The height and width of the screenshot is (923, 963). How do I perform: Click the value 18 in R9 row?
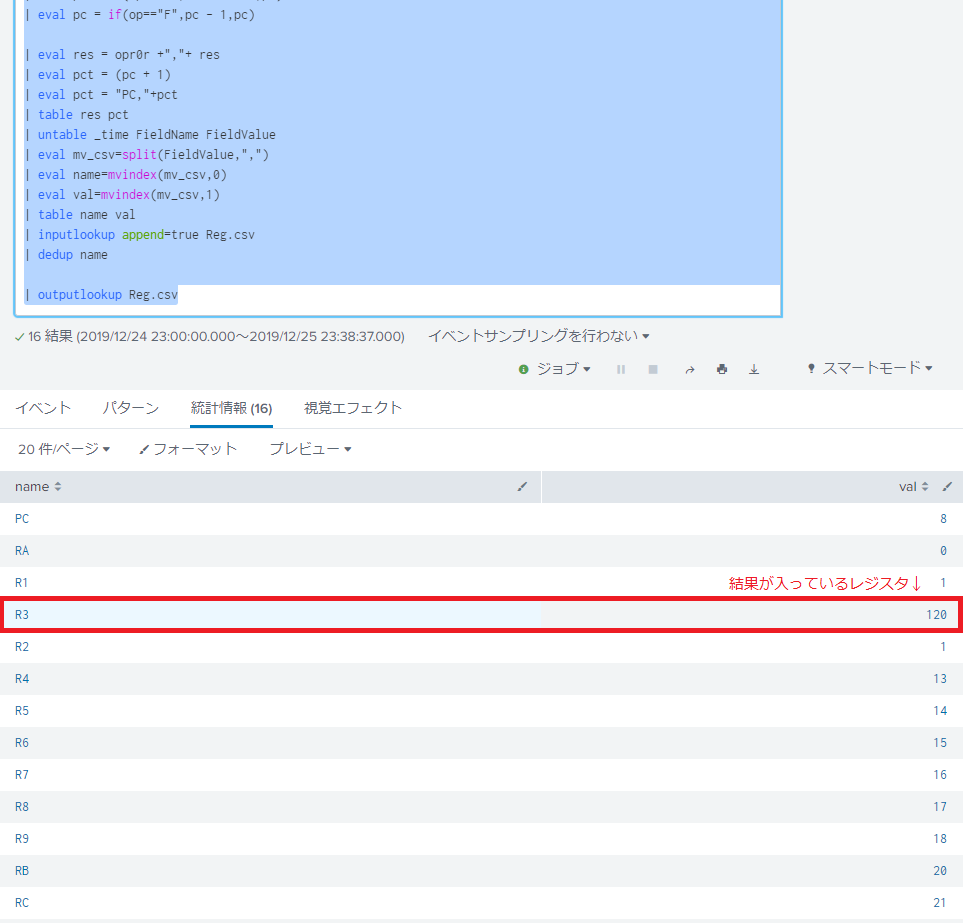pyautogui.click(x=940, y=838)
